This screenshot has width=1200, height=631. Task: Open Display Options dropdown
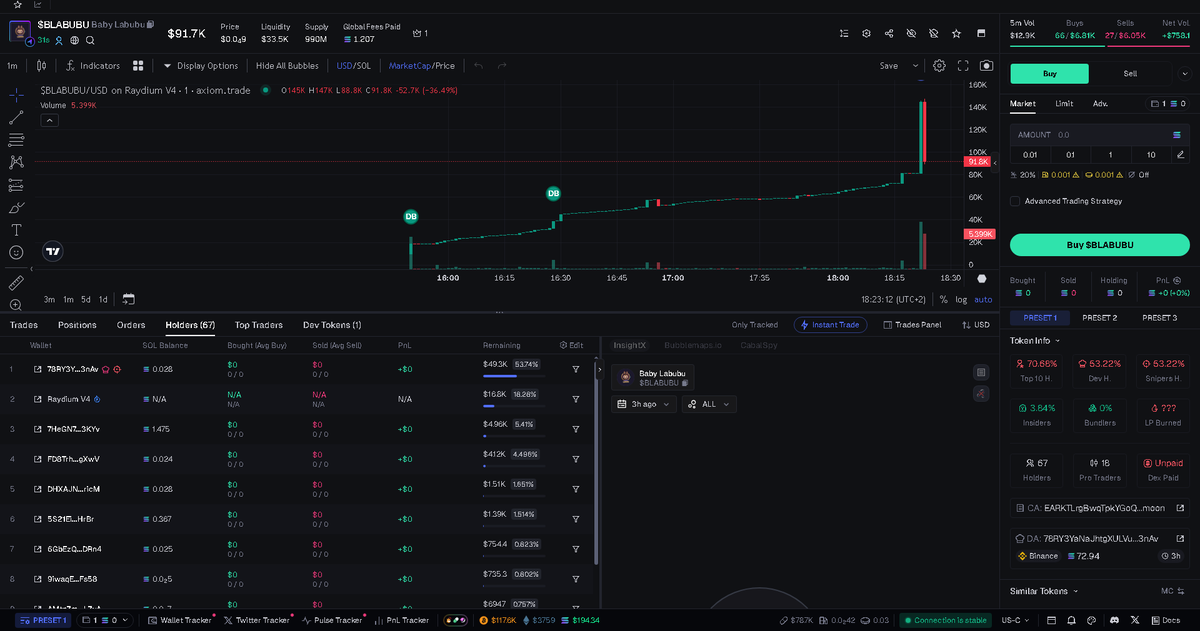(x=200, y=66)
